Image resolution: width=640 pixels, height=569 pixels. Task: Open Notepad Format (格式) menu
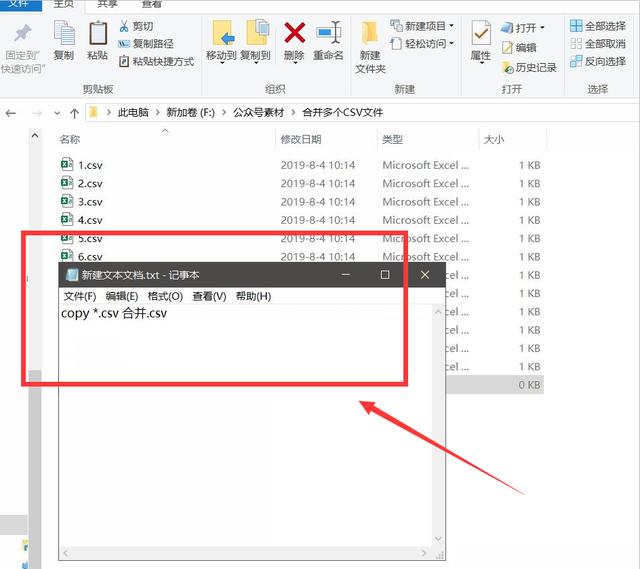[x=165, y=296]
